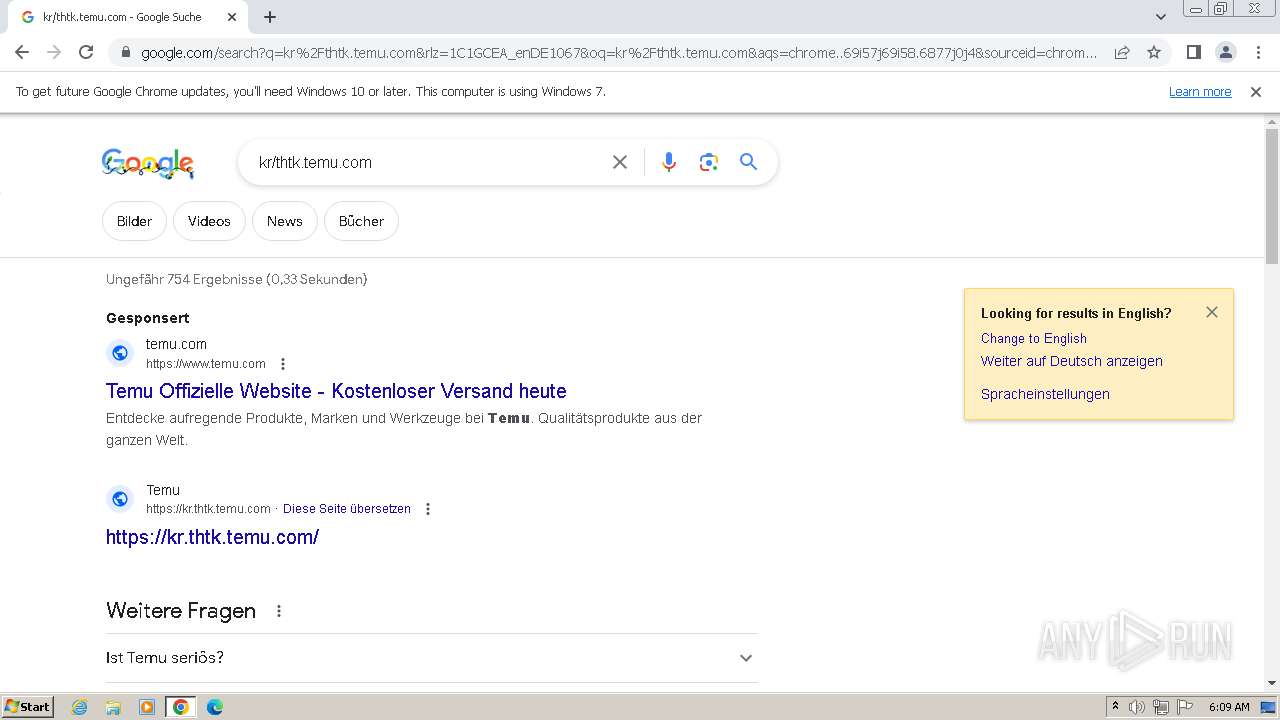Choose Weiter auf Deutsch anzeigen
This screenshot has width=1280, height=720.
point(1072,361)
